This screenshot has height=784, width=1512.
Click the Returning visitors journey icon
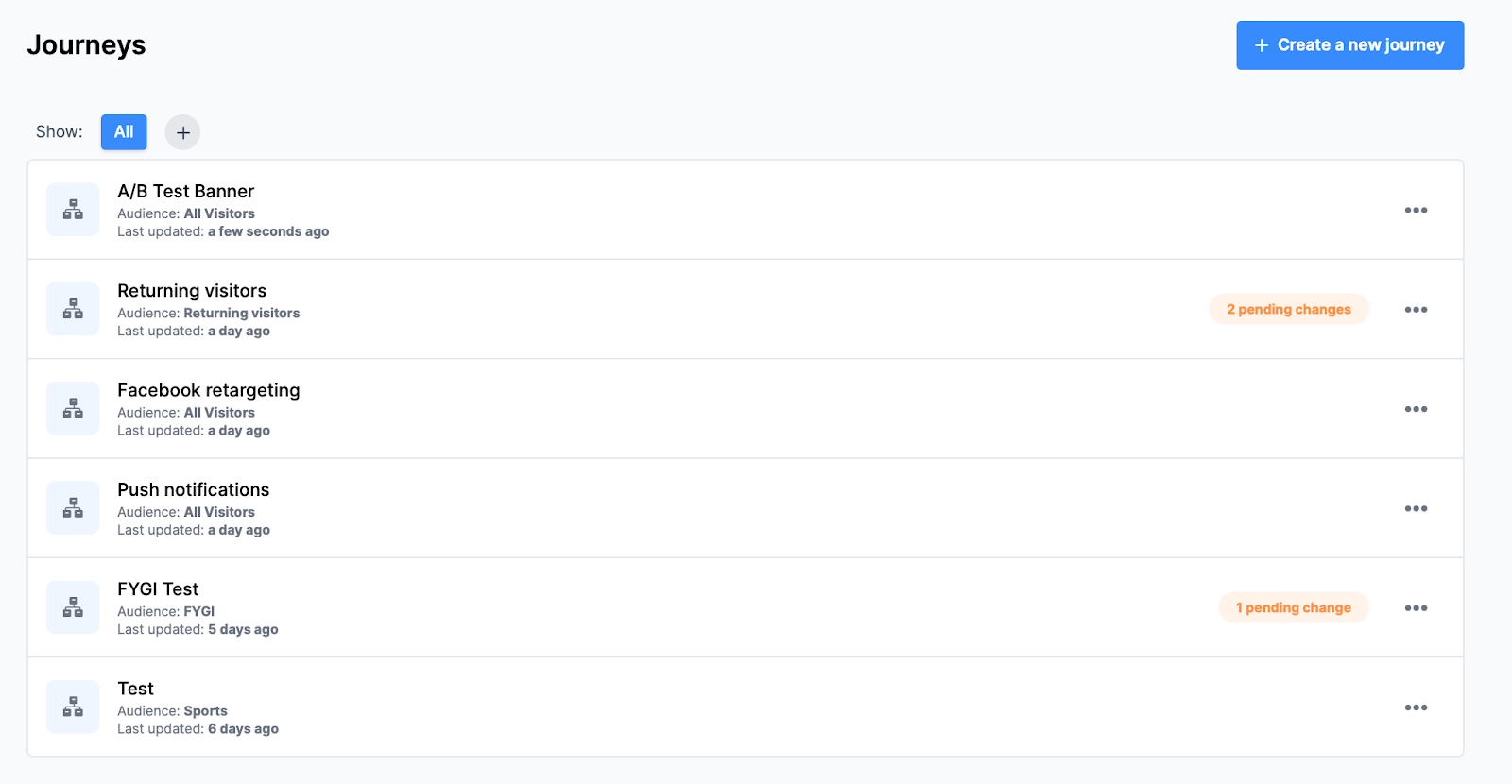click(73, 309)
